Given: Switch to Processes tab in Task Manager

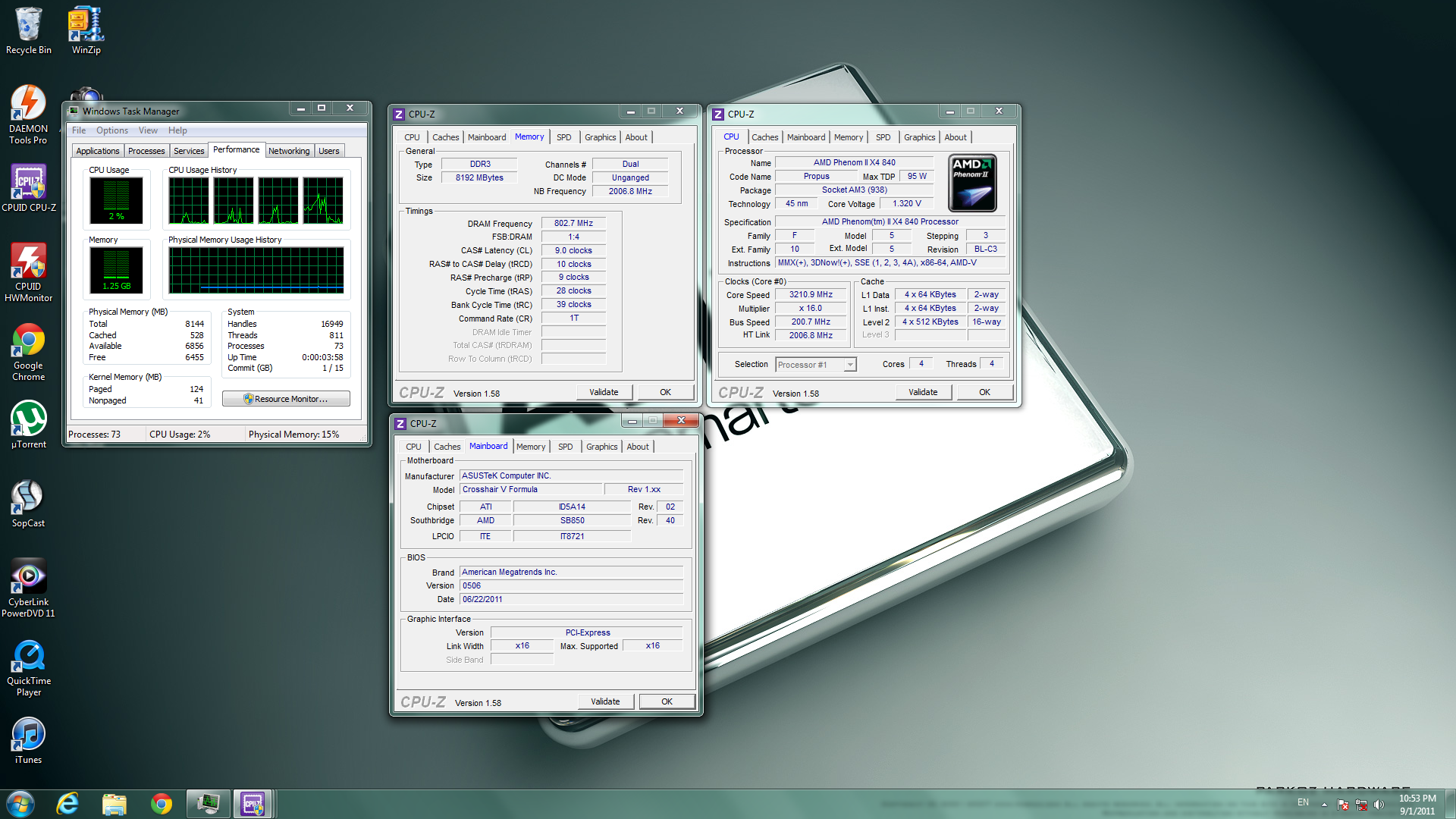Looking at the screenshot, I should [x=146, y=151].
